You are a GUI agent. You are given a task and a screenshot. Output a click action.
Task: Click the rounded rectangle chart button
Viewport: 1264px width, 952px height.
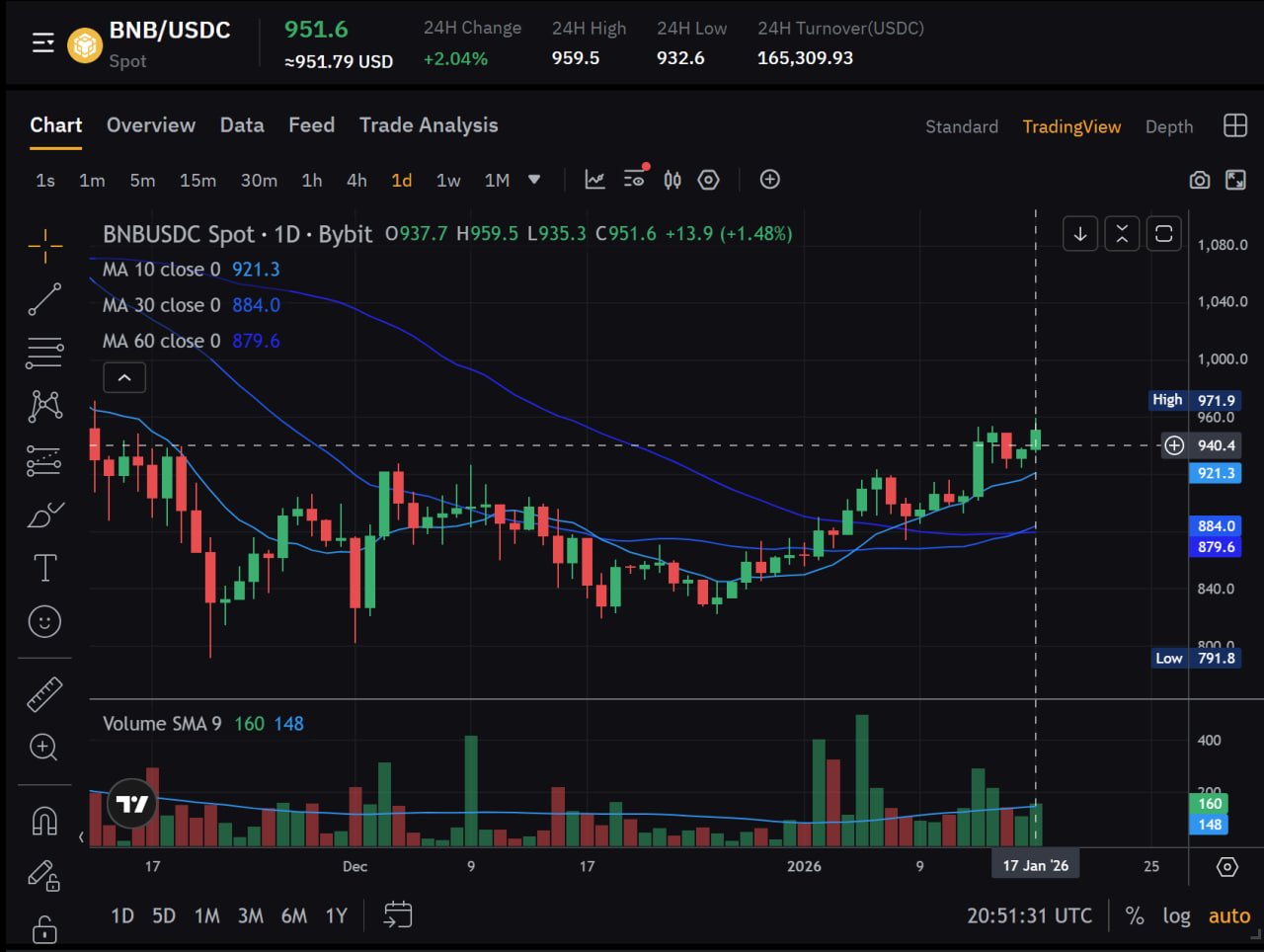[x=1164, y=233]
